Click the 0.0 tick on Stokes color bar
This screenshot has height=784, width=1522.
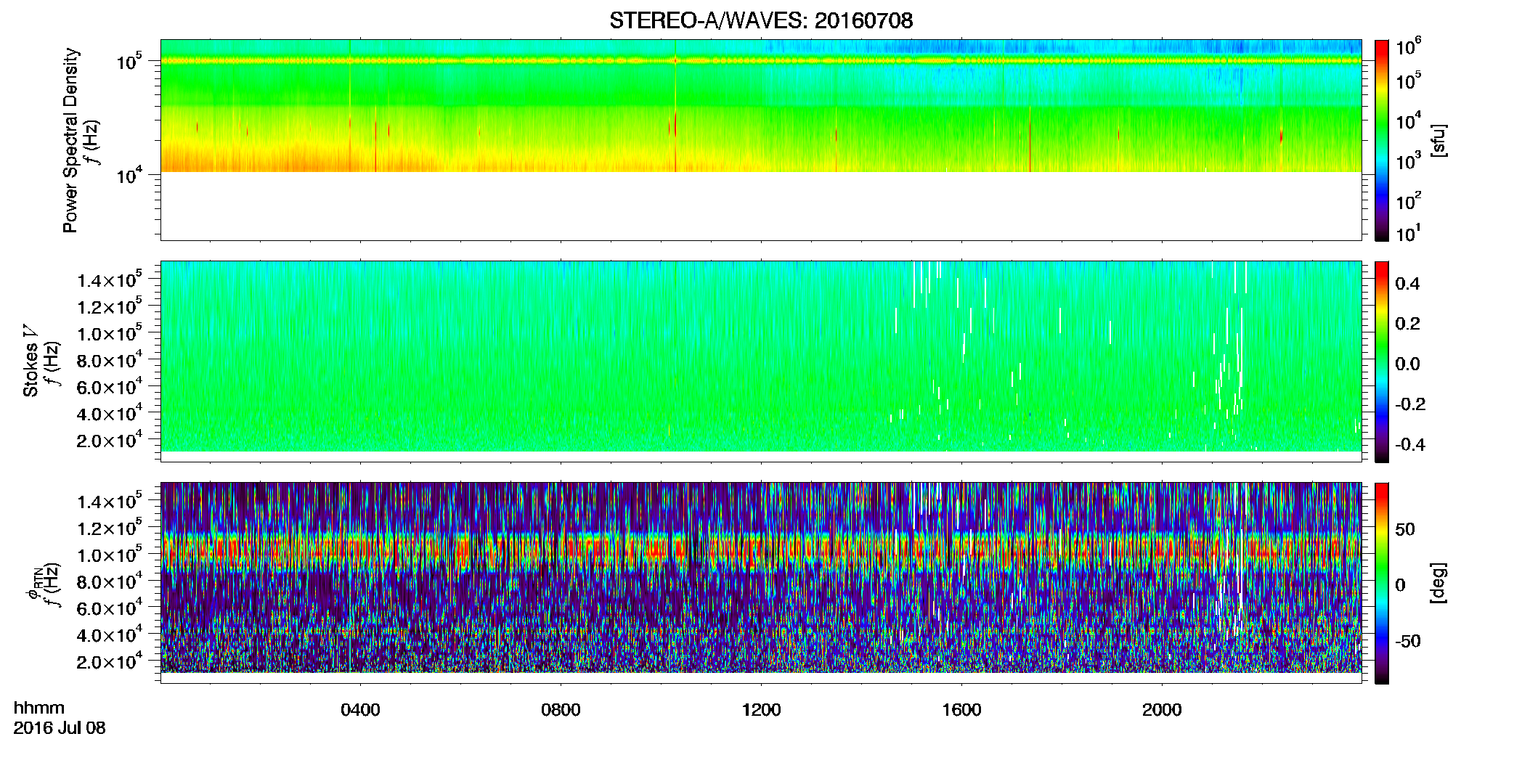click(x=1407, y=364)
